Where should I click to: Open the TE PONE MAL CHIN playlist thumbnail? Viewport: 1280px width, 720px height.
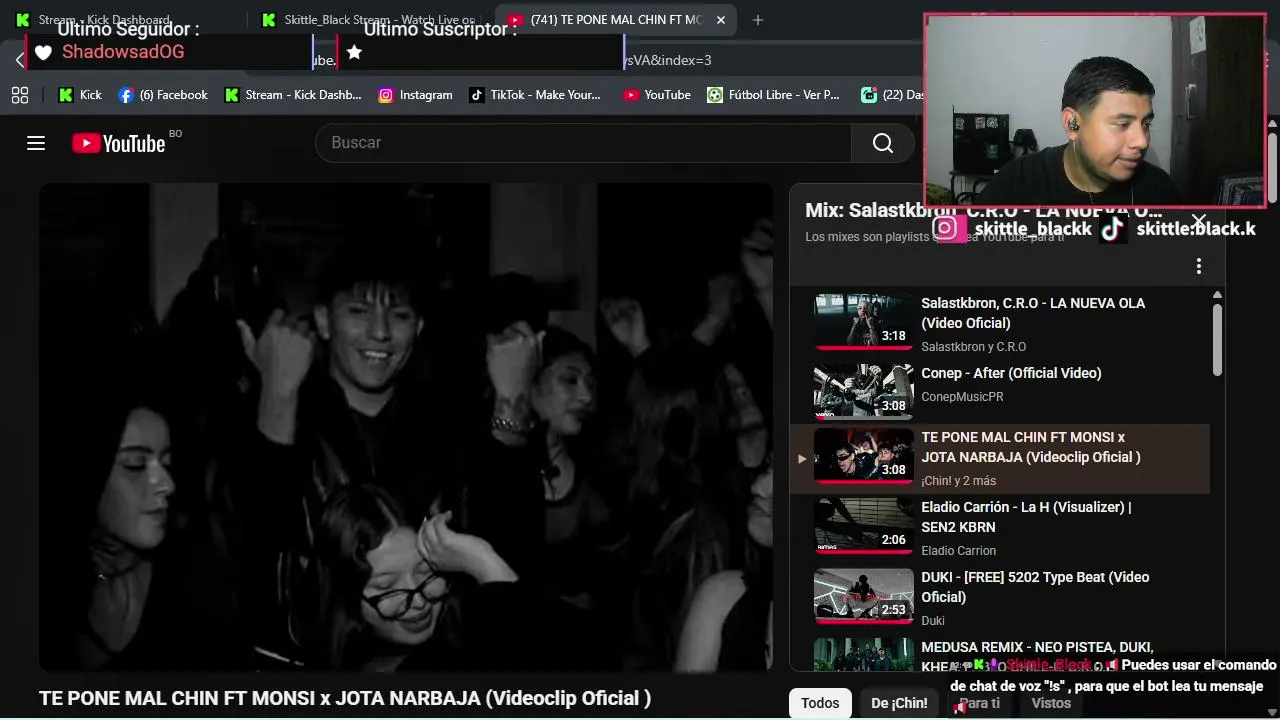click(x=864, y=456)
